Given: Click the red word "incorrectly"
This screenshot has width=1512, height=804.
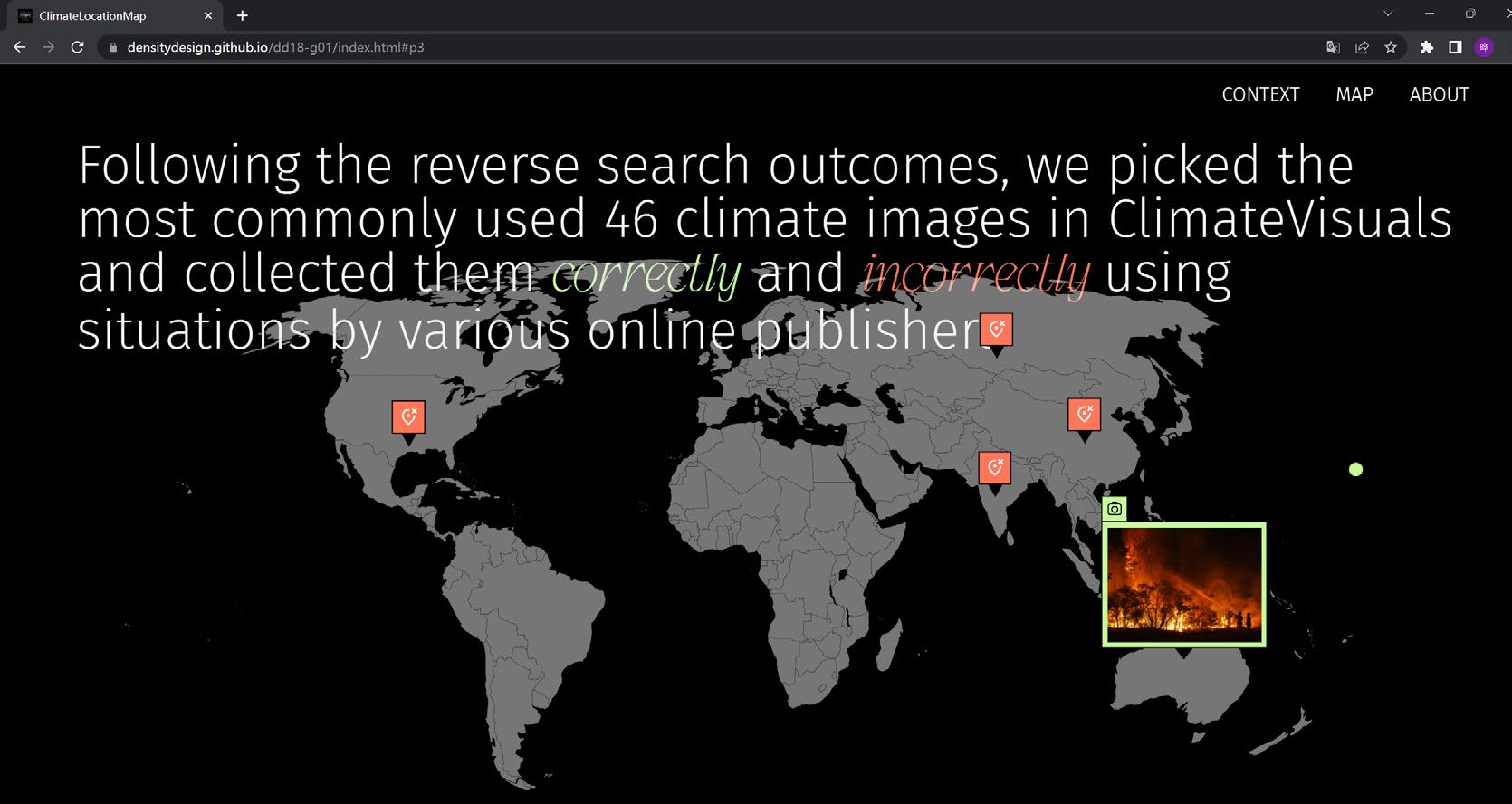Looking at the screenshot, I should (x=976, y=274).
